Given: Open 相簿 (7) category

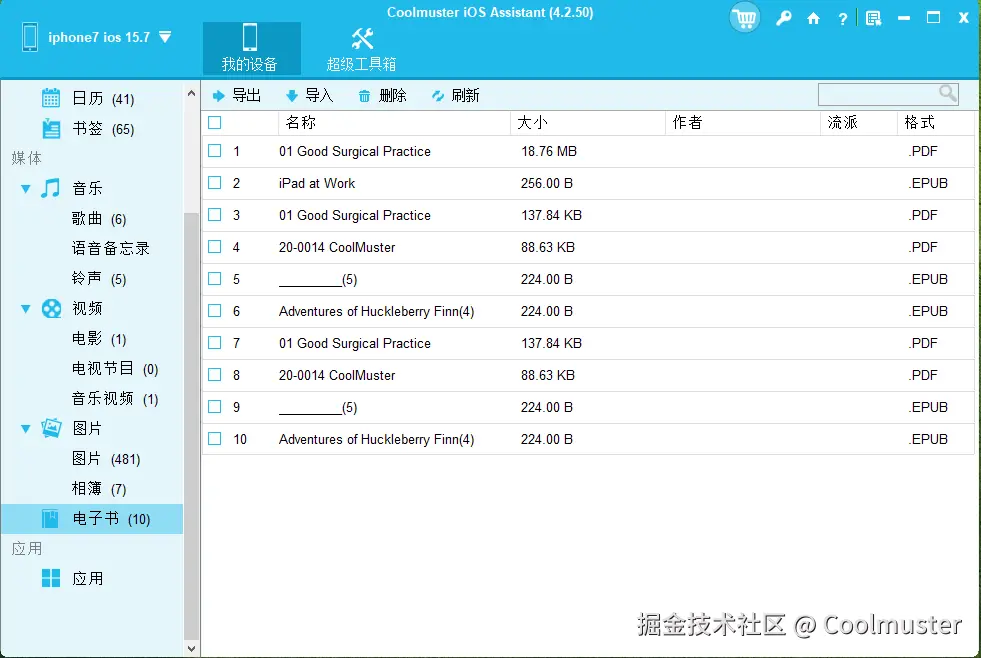Looking at the screenshot, I should point(99,488).
